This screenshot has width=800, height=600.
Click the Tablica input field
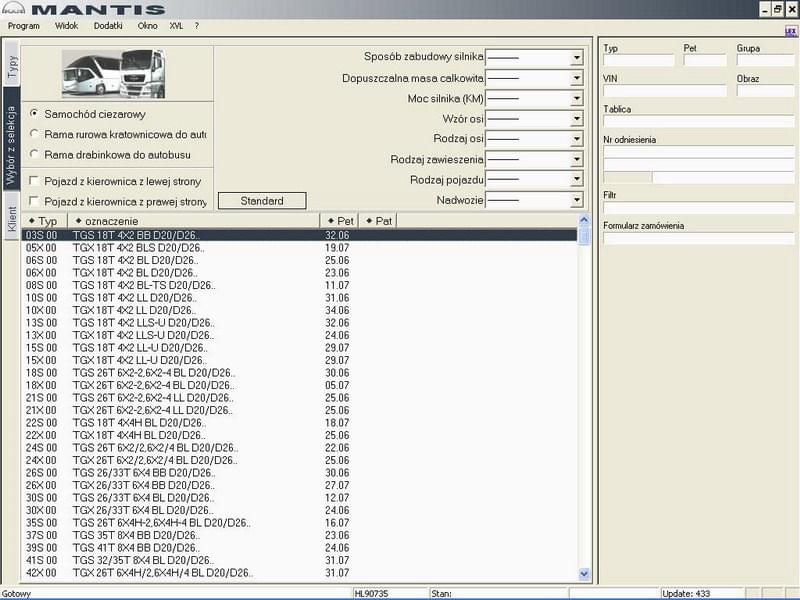[699, 121]
